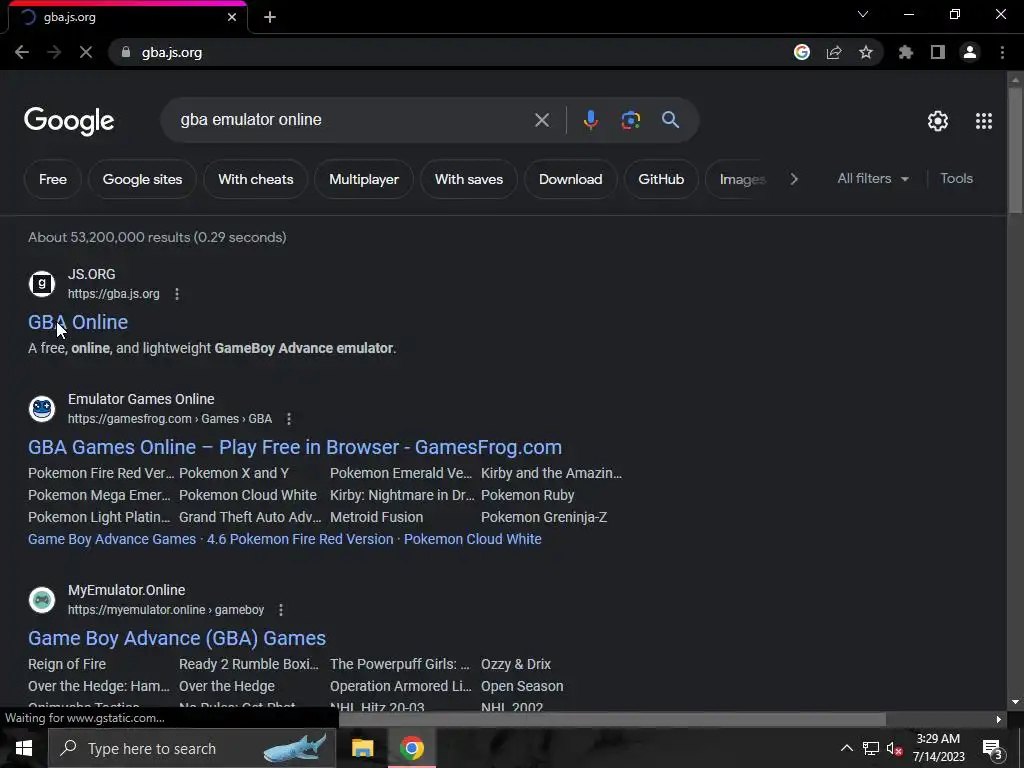Open the Google apps grid

click(984, 121)
